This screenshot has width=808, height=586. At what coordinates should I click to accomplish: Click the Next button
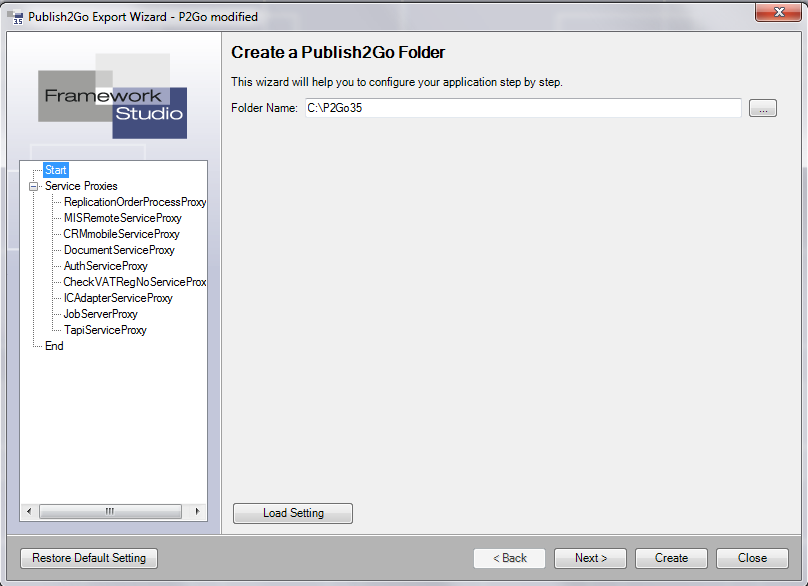591,558
